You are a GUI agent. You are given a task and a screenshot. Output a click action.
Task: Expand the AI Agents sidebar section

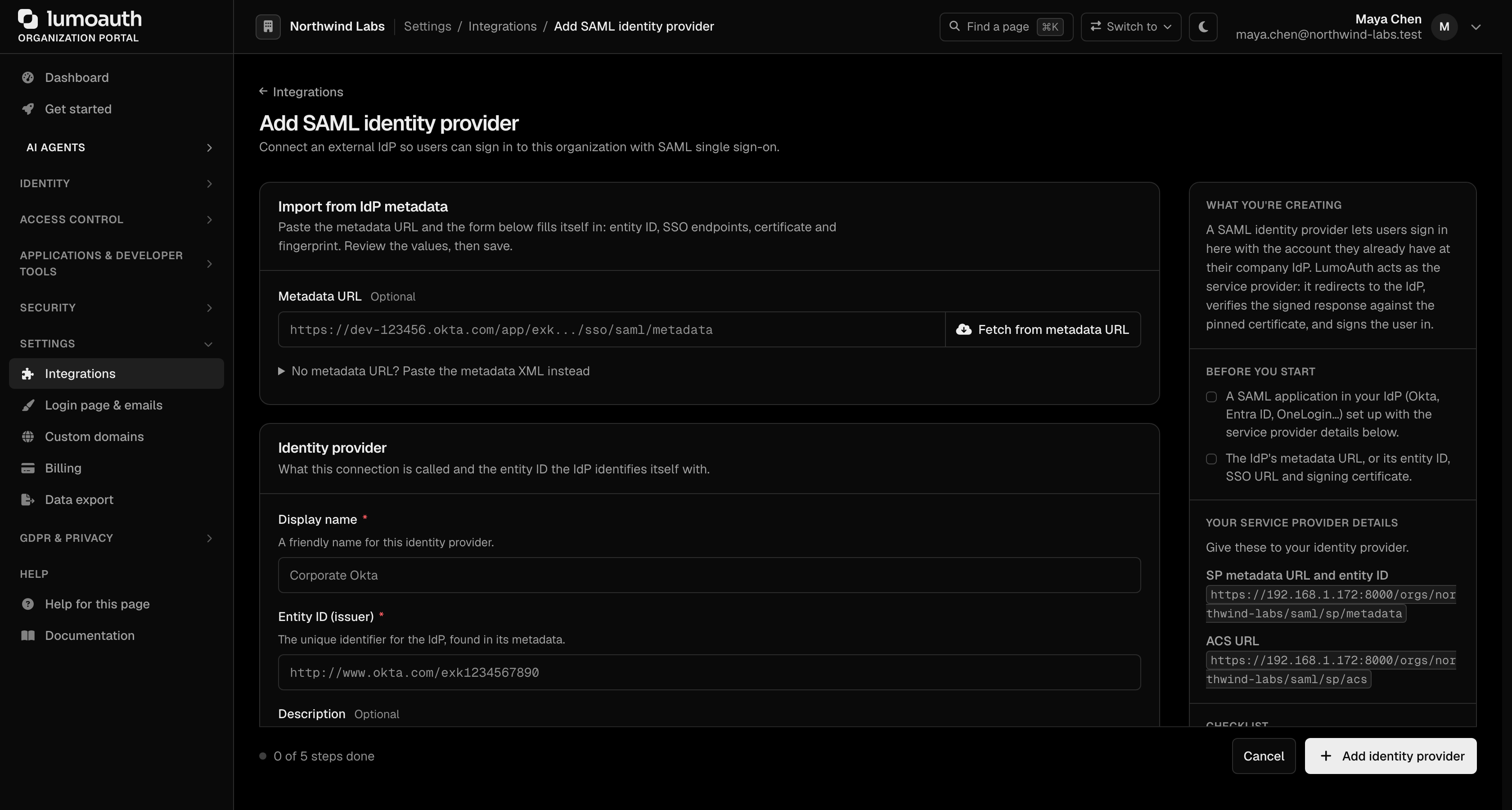tap(116, 147)
